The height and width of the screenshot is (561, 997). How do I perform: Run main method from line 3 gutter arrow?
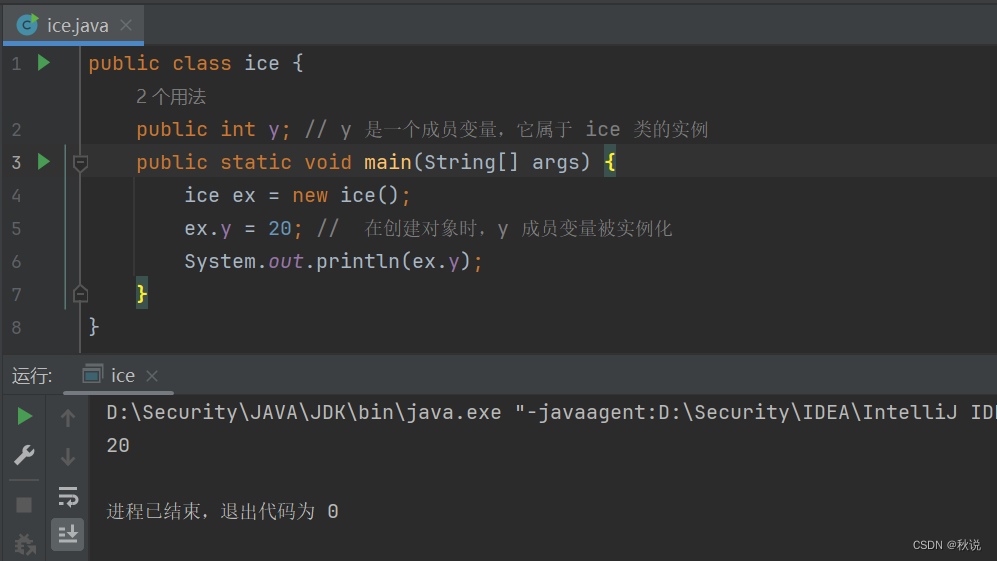(44, 162)
